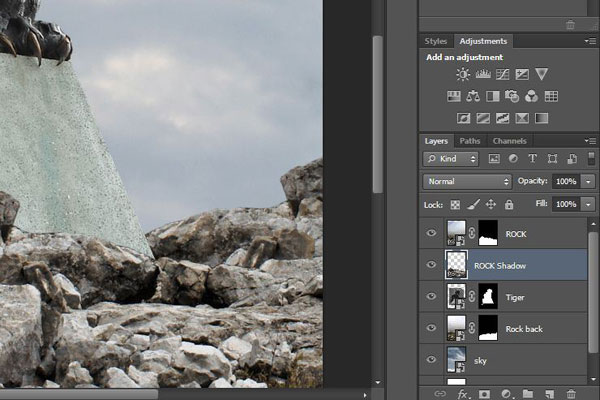Add a Color Balance adjustment
This screenshot has width=600, height=400.
click(472, 96)
